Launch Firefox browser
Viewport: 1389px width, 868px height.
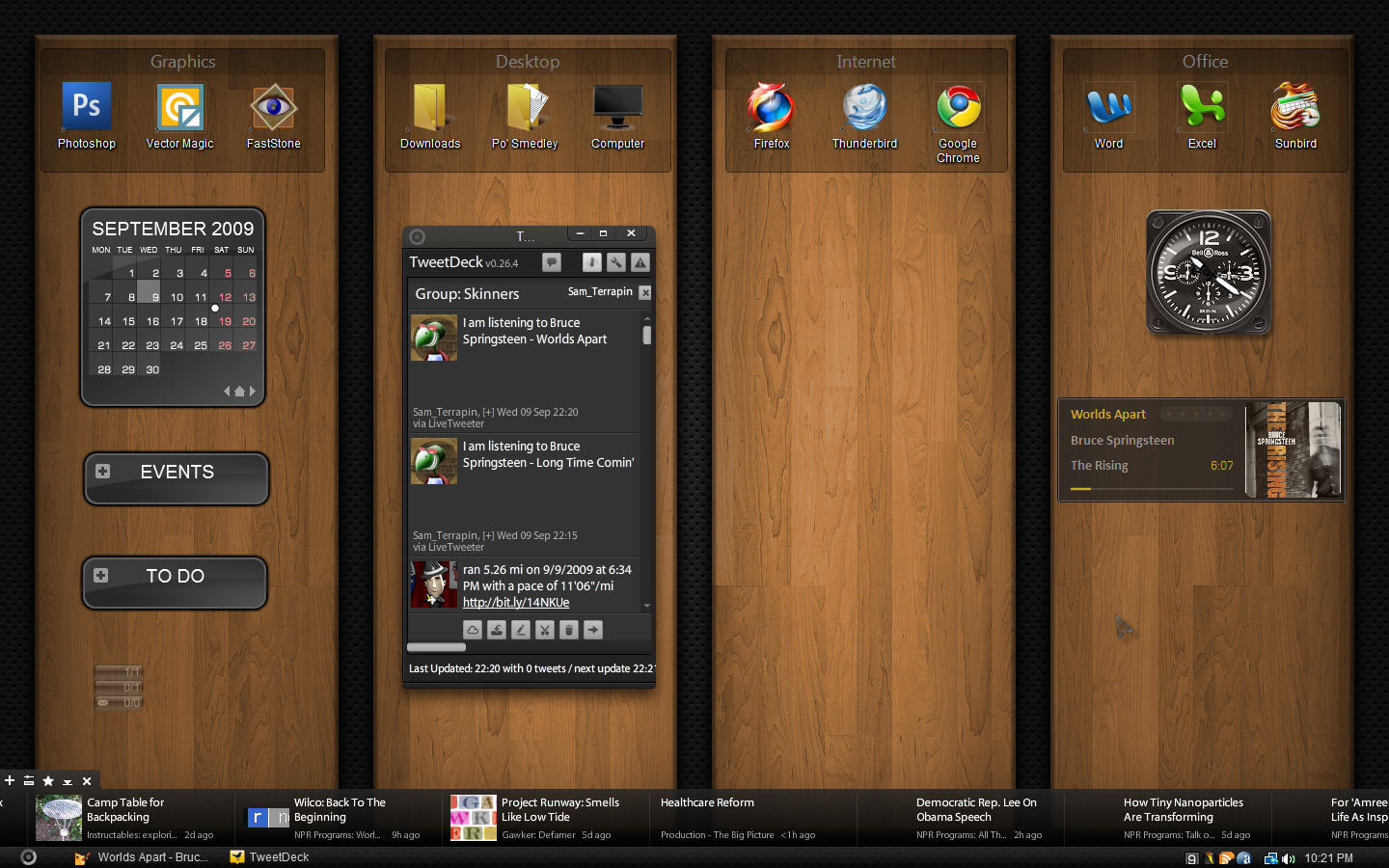pyautogui.click(x=772, y=116)
